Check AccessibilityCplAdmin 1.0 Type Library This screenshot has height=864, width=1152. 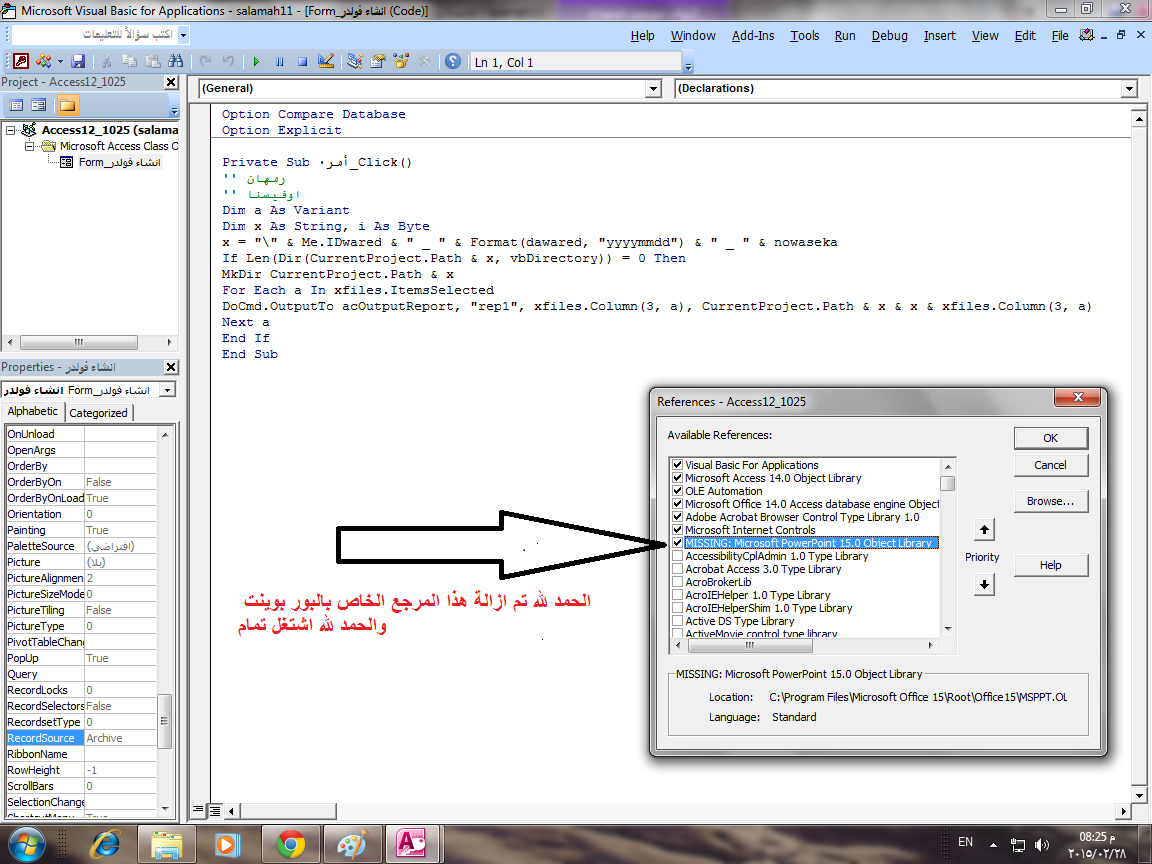[677, 556]
